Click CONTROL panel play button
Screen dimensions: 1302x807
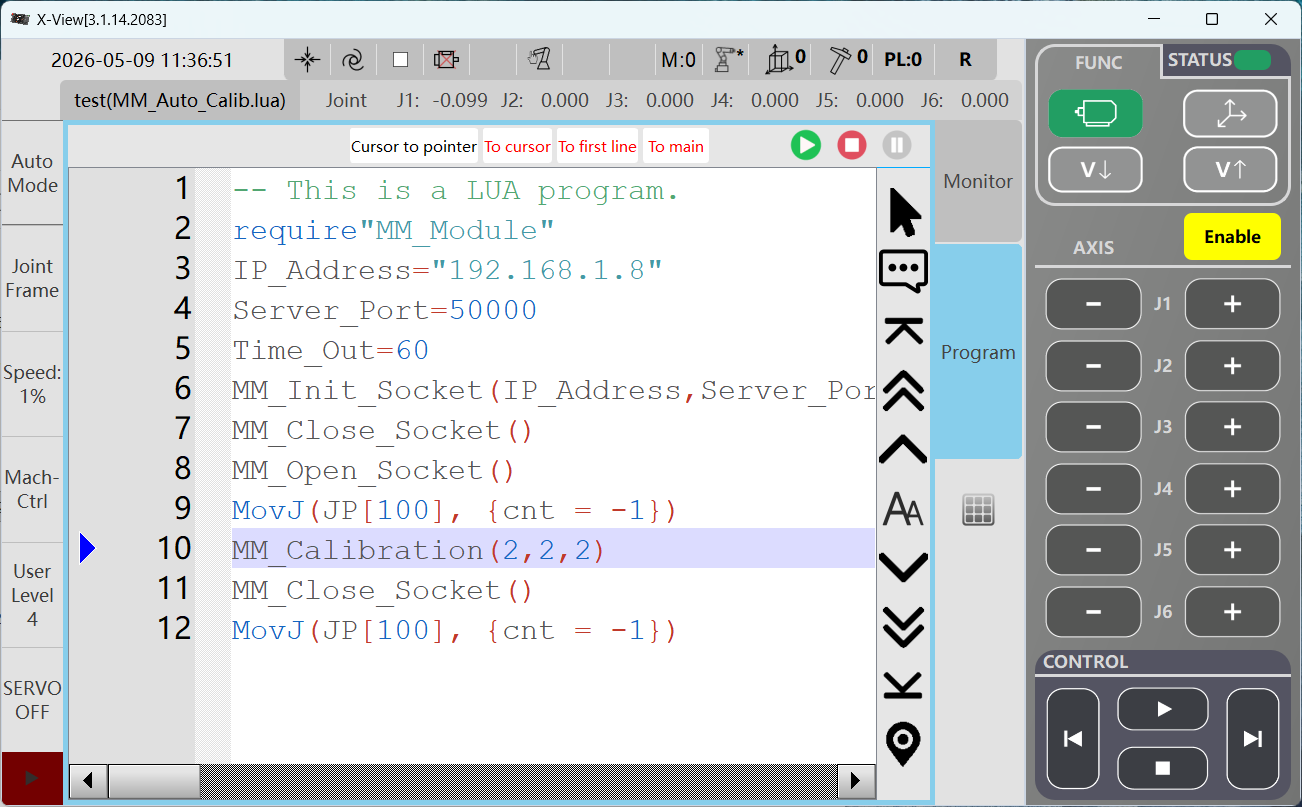(1163, 709)
